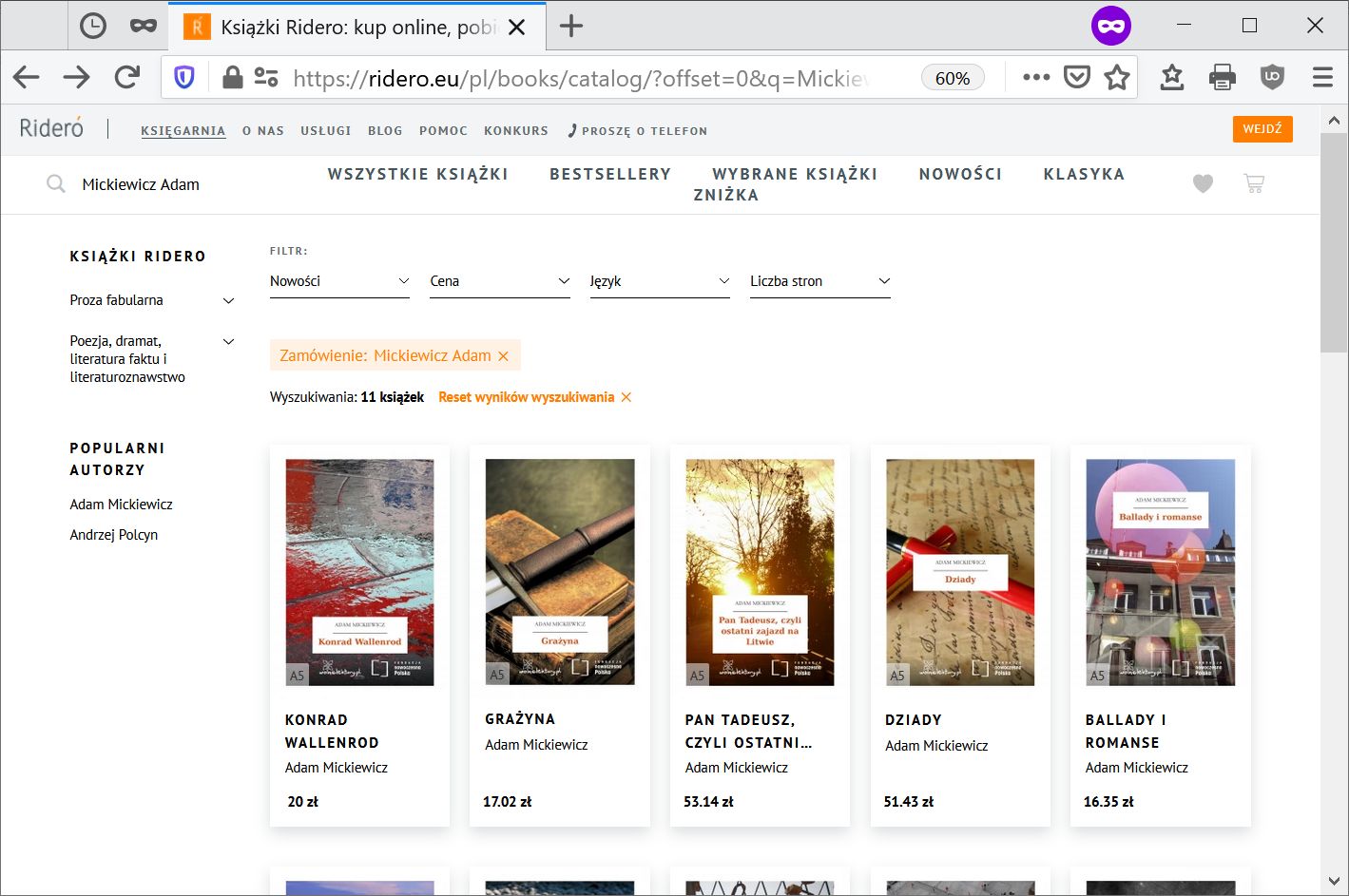The image size is (1349, 896).
Task: Open the Grażyna book cover
Action: pyautogui.click(x=560, y=572)
